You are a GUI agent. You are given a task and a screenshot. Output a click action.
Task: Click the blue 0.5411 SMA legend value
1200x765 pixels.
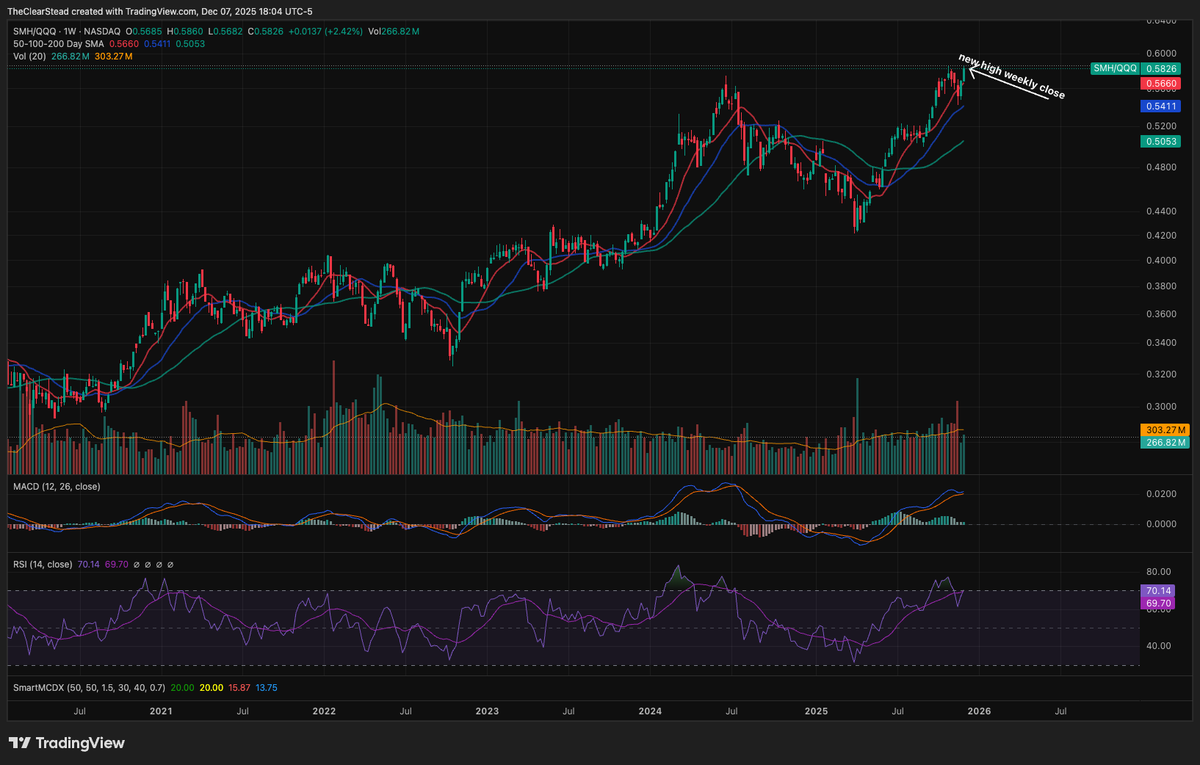[x=155, y=44]
